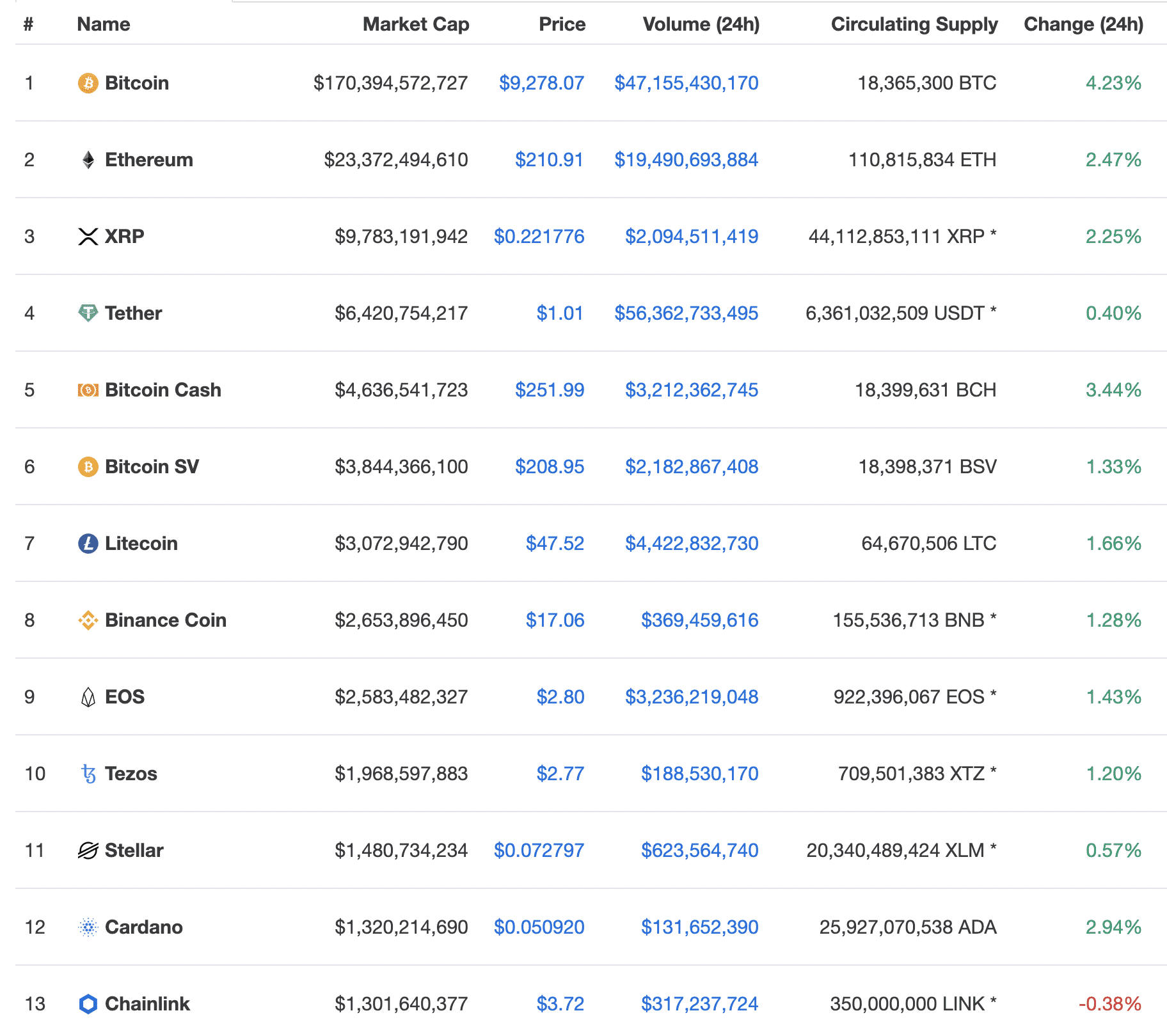The width and height of the screenshot is (1167, 1036).
Task: Sort by Price column header
Action: 562,24
